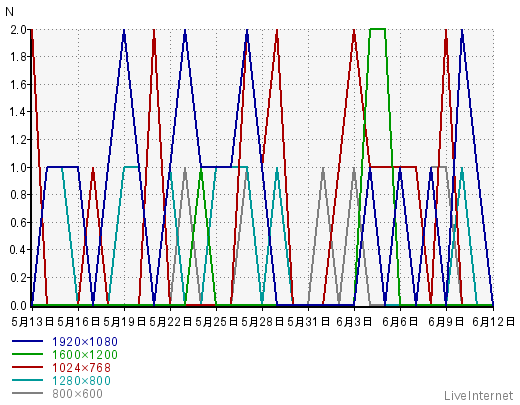The height and width of the screenshot is (405, 520).
Task: Click the red 1024×768 legend line swatch
Action: click(27, 367)
